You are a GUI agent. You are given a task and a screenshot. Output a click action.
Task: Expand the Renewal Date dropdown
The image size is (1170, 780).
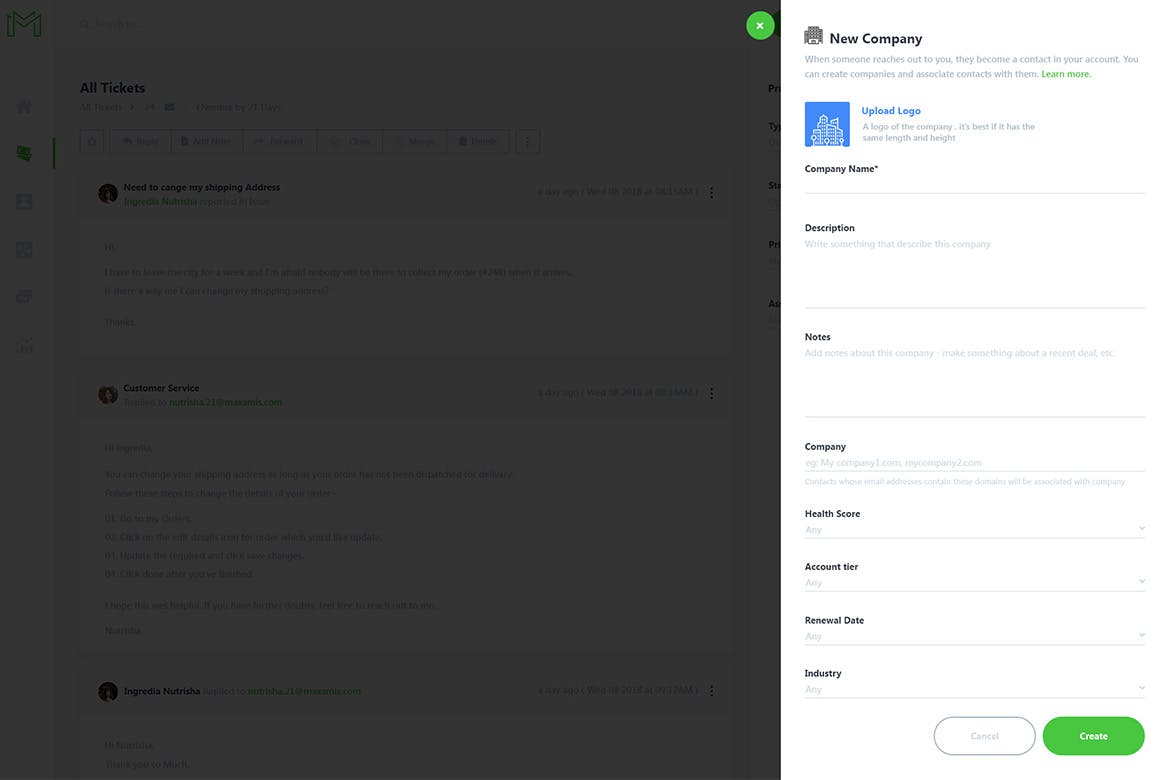click(974, 636)
